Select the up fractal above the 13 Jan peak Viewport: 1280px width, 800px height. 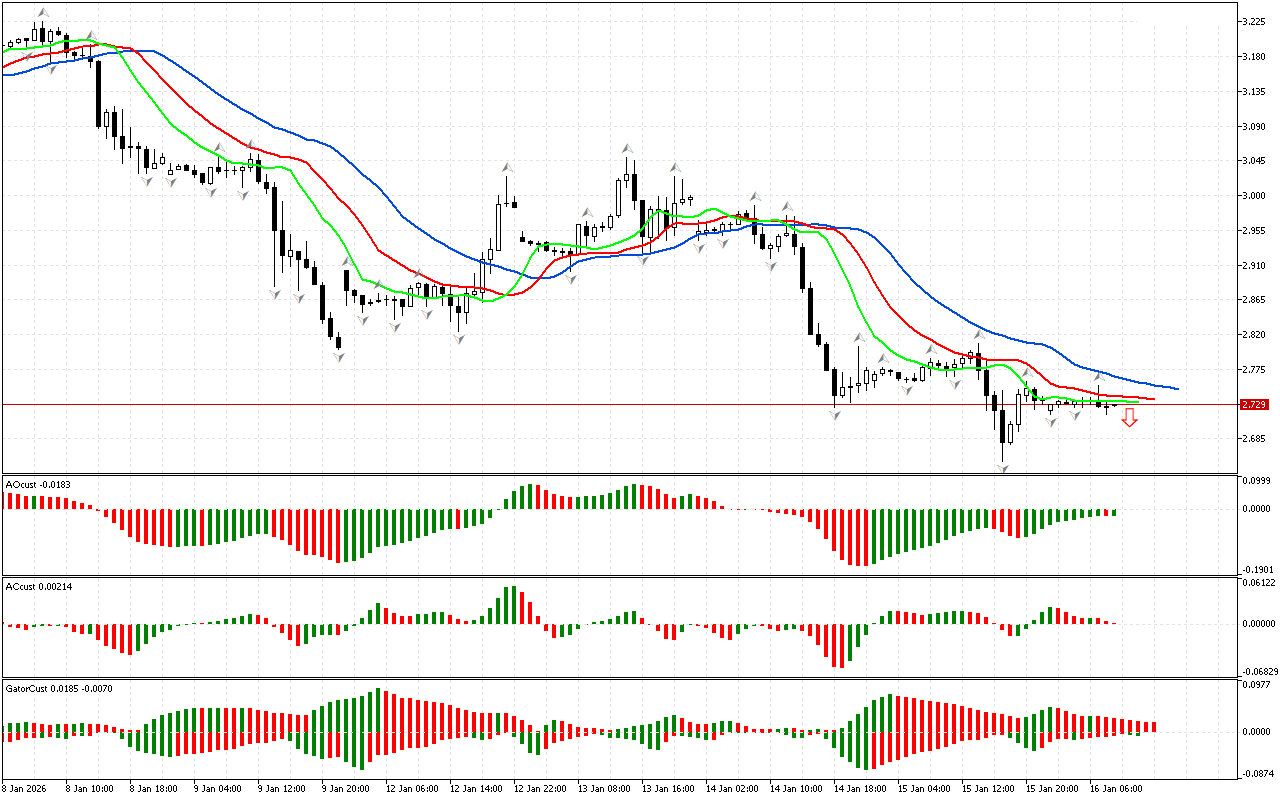click(628, 148)
